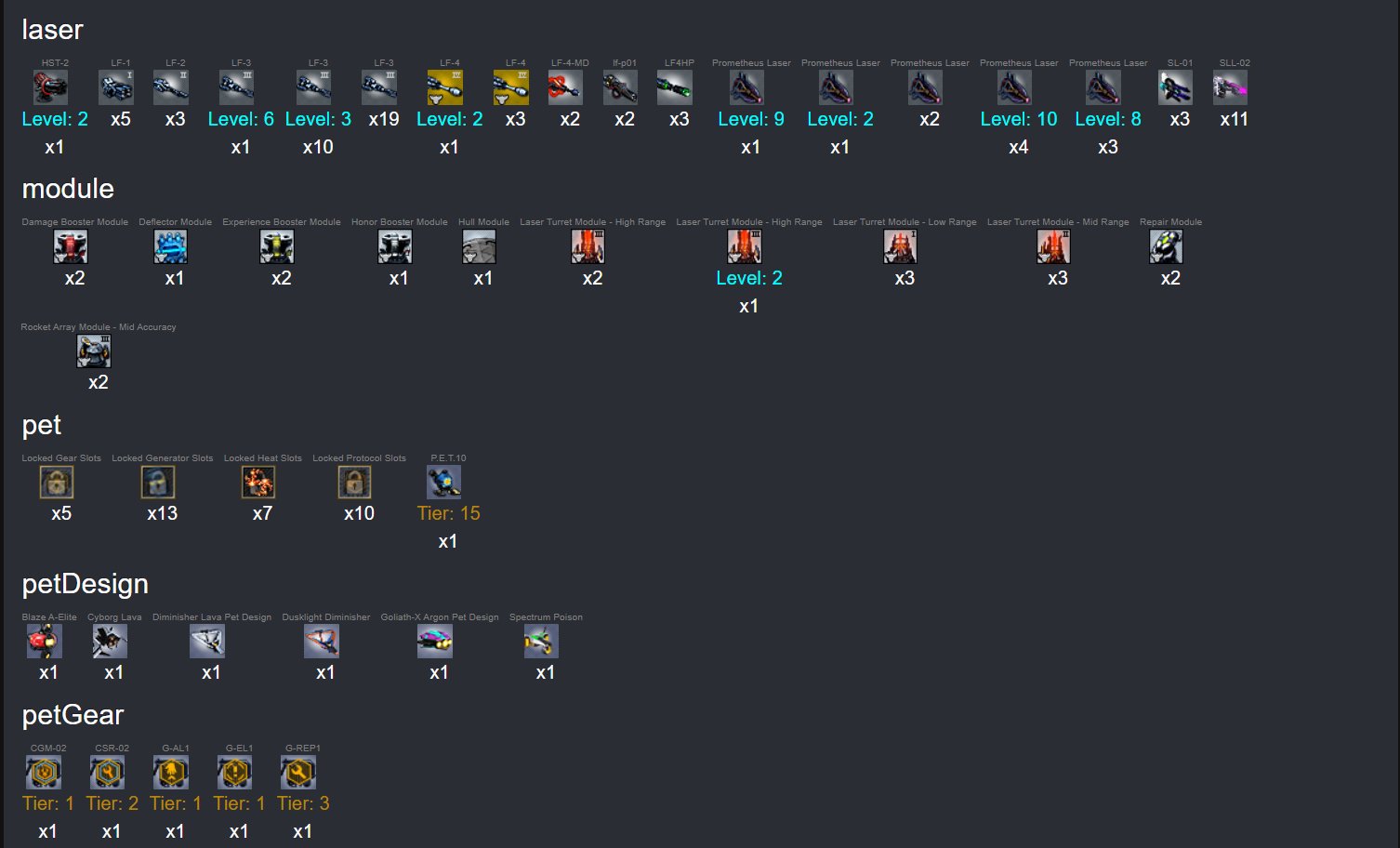
Task: Select the Damage Booster Module icon
Action: tap(71, 246)
